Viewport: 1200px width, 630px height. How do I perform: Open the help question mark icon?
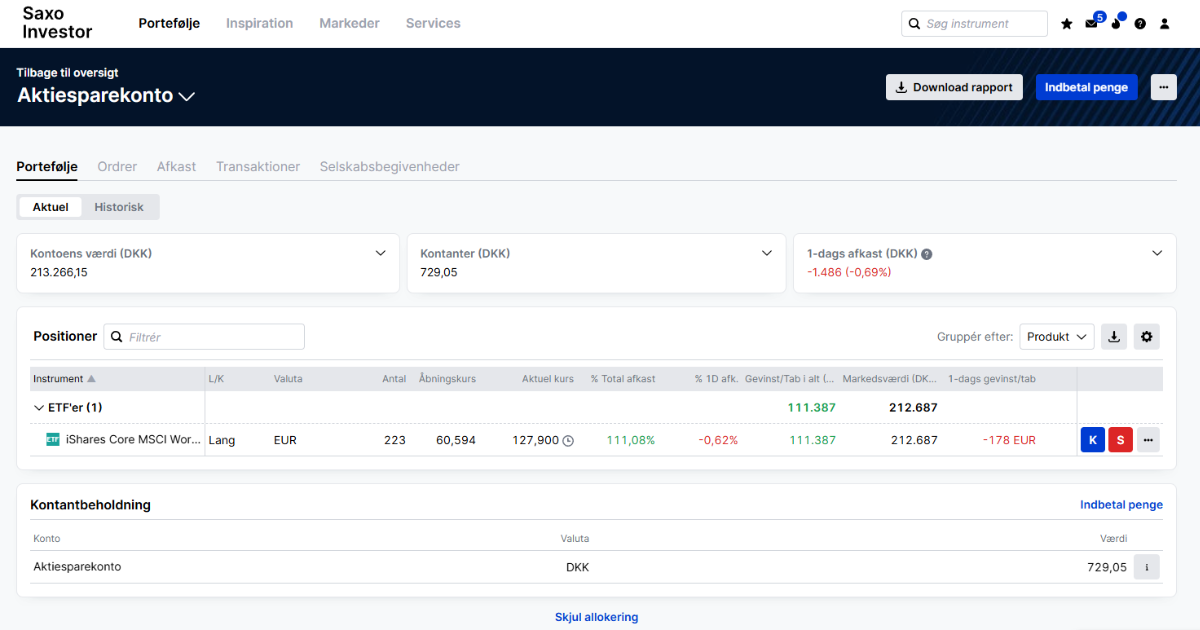click(1140, 24)
